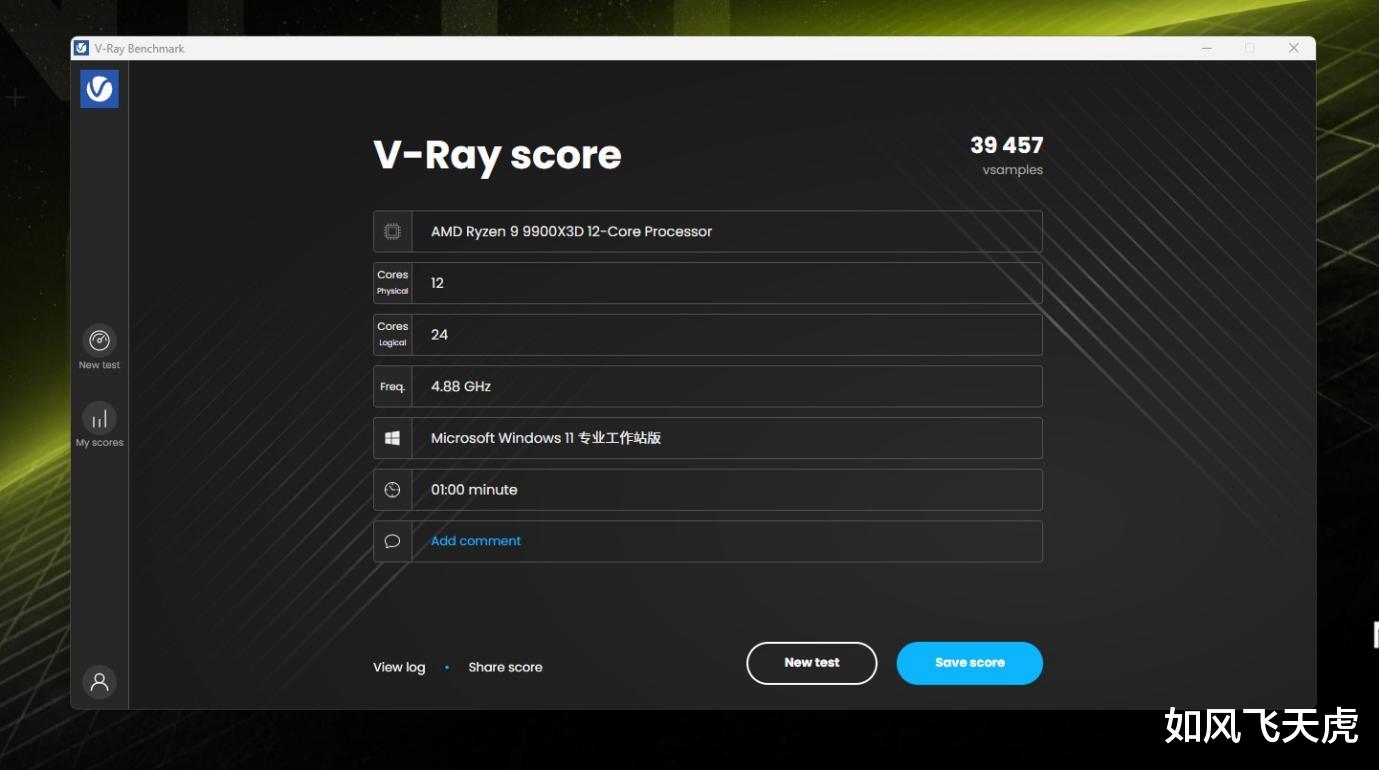Open My scores bar chart icon

[99, 418]
